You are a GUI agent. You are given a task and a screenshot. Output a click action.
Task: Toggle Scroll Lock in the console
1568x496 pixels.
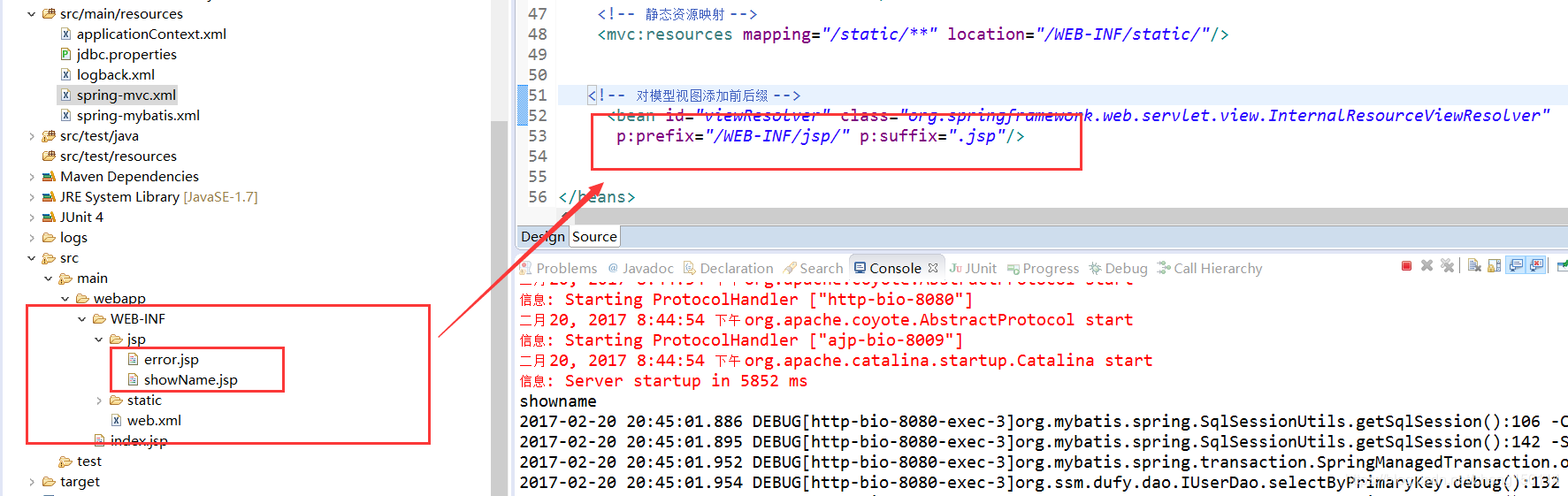[x=1494, y=266]
